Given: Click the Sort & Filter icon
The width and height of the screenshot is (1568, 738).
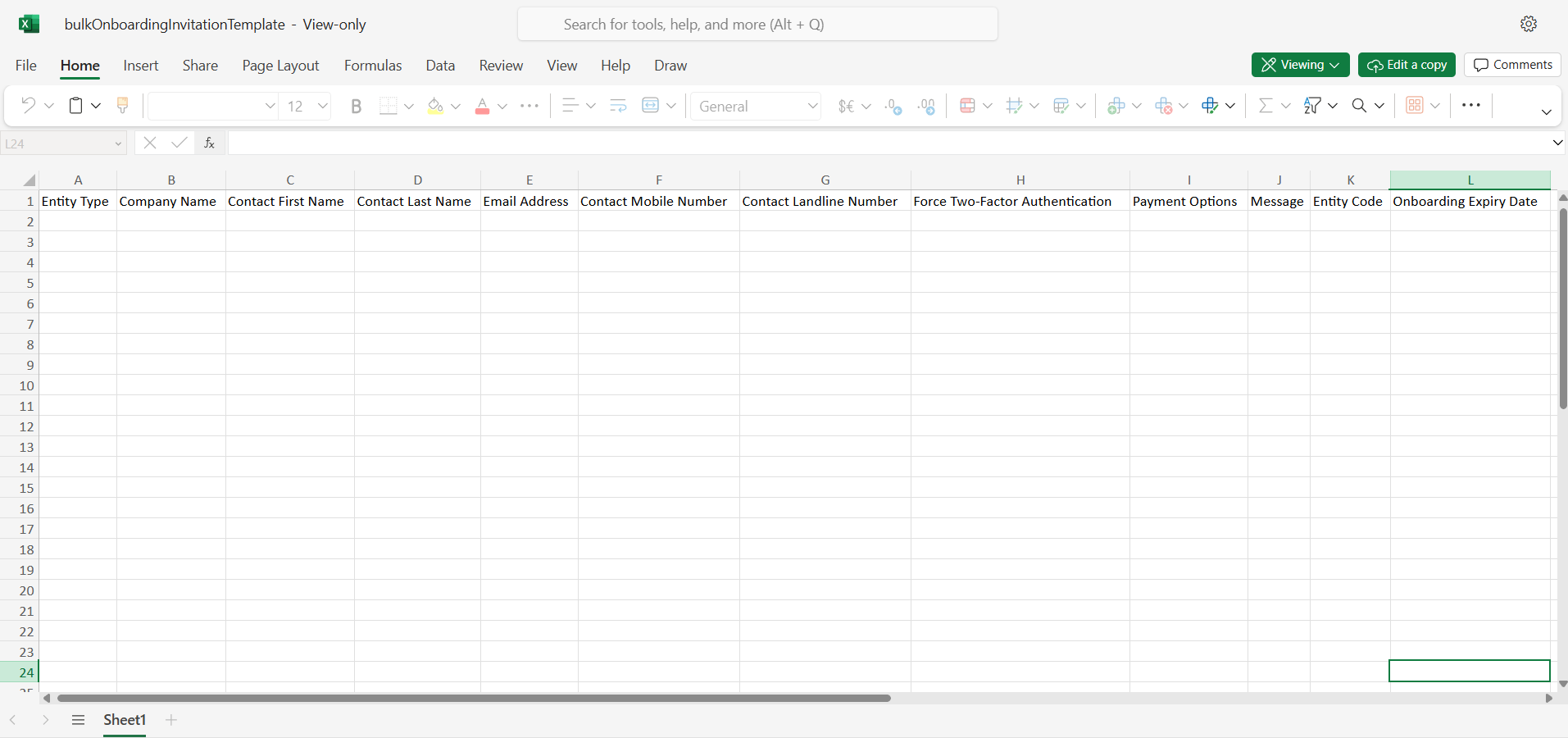Looking at the screenshot, I should pos(1312,106).
